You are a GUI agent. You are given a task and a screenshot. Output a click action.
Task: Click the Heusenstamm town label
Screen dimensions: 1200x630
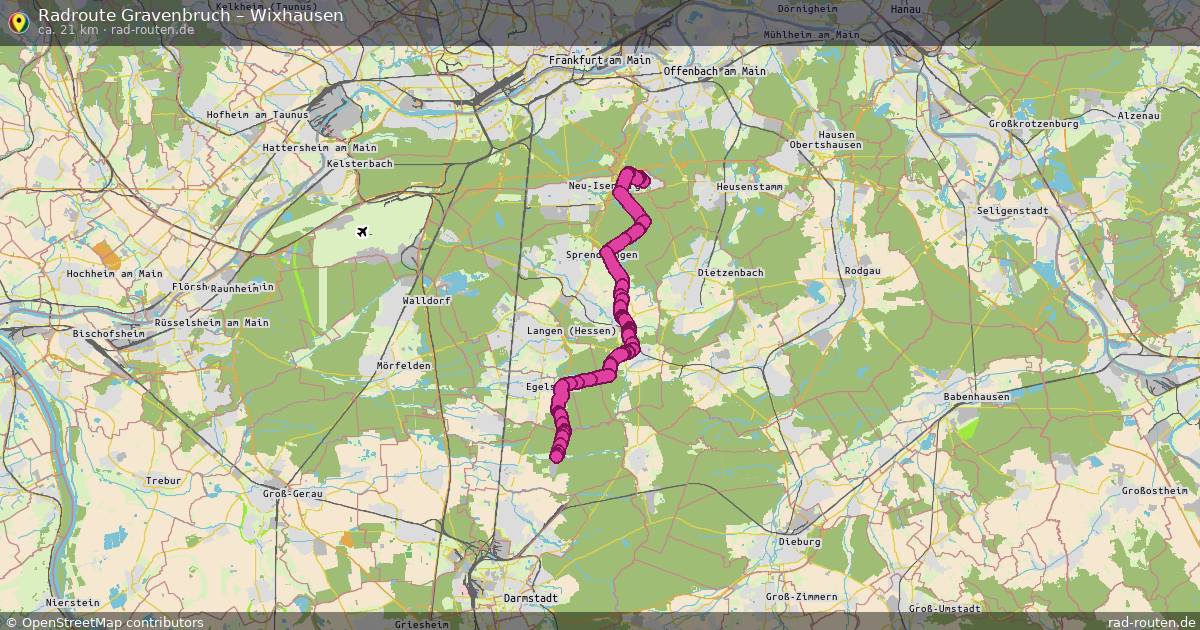click(751, 187)
